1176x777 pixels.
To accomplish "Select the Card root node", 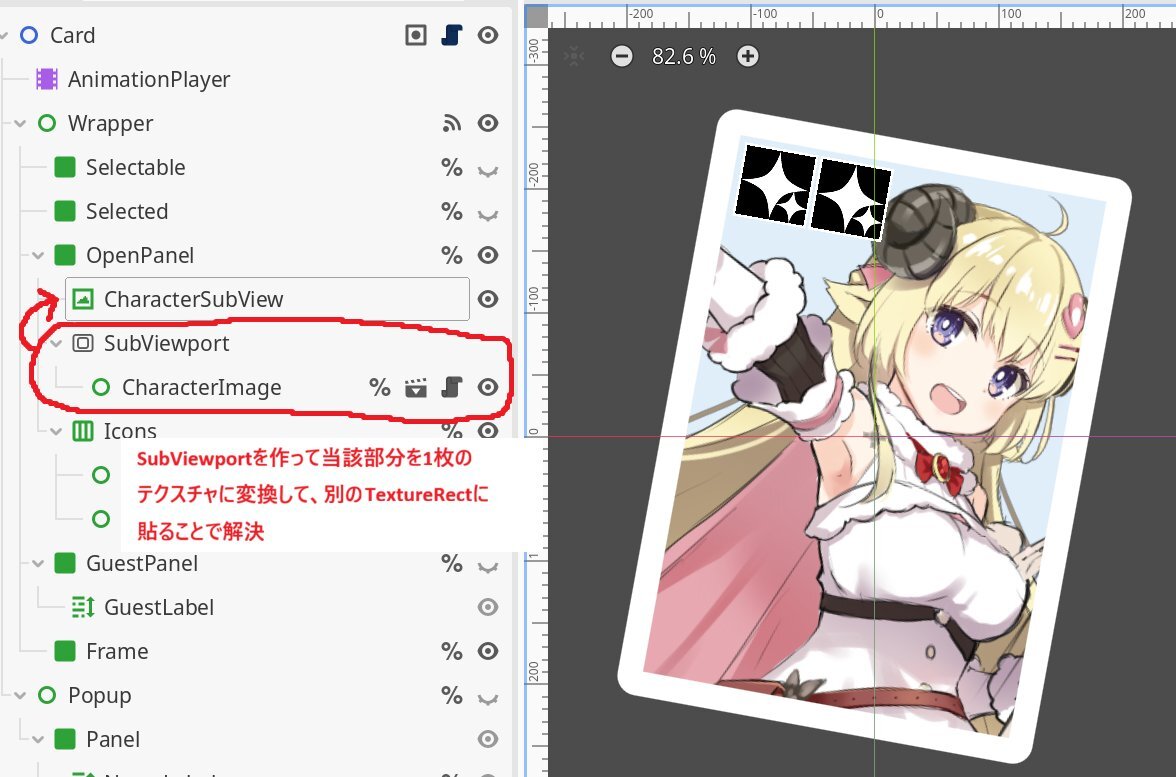I will tap(73, 35).
